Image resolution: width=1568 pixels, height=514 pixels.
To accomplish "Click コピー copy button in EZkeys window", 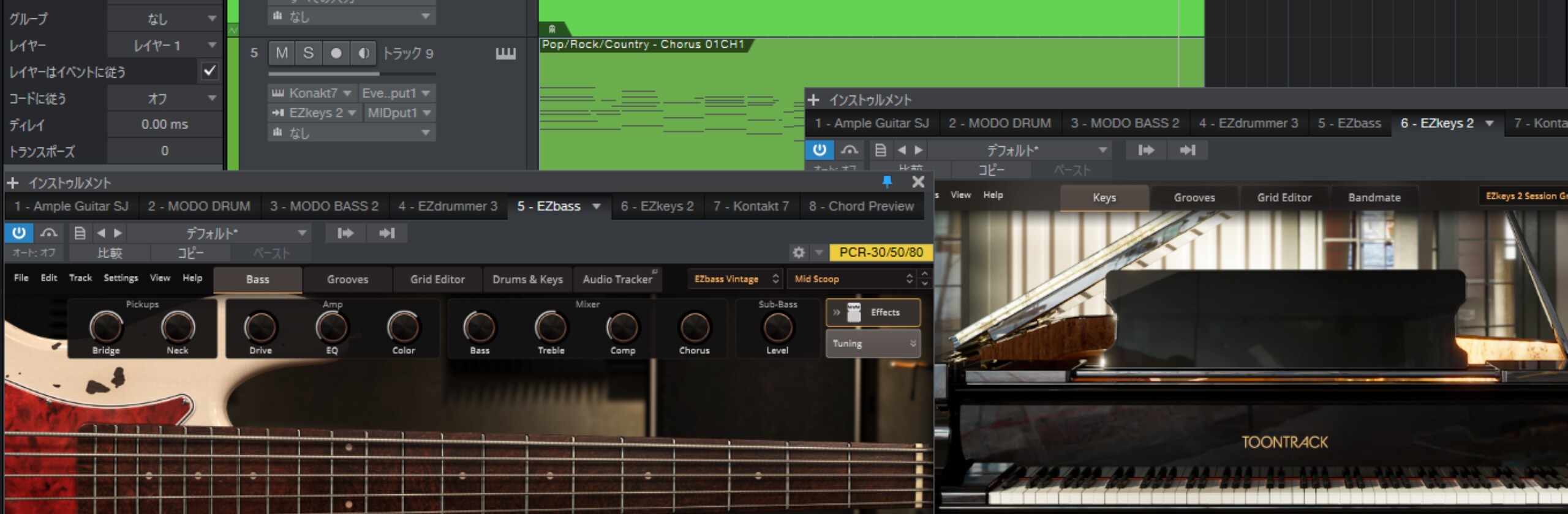I will point(991,169).
